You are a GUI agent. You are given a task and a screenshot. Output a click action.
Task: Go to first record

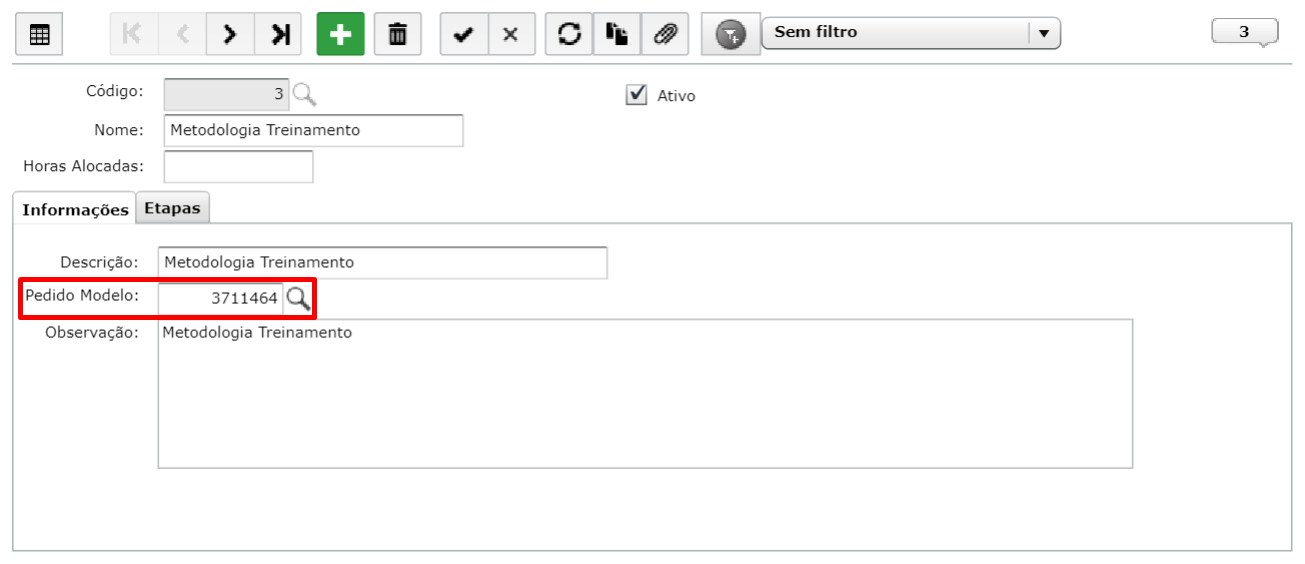click(x=133, y=35)
